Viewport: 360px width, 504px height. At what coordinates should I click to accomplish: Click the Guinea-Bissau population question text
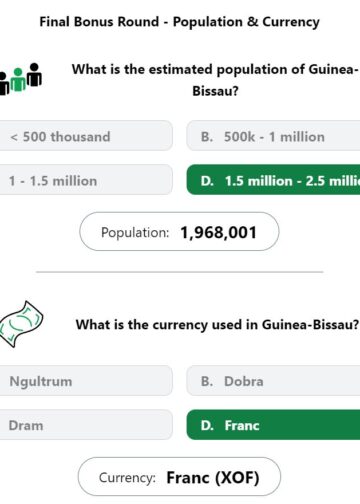pyautogui.click(x=215, y=80)
